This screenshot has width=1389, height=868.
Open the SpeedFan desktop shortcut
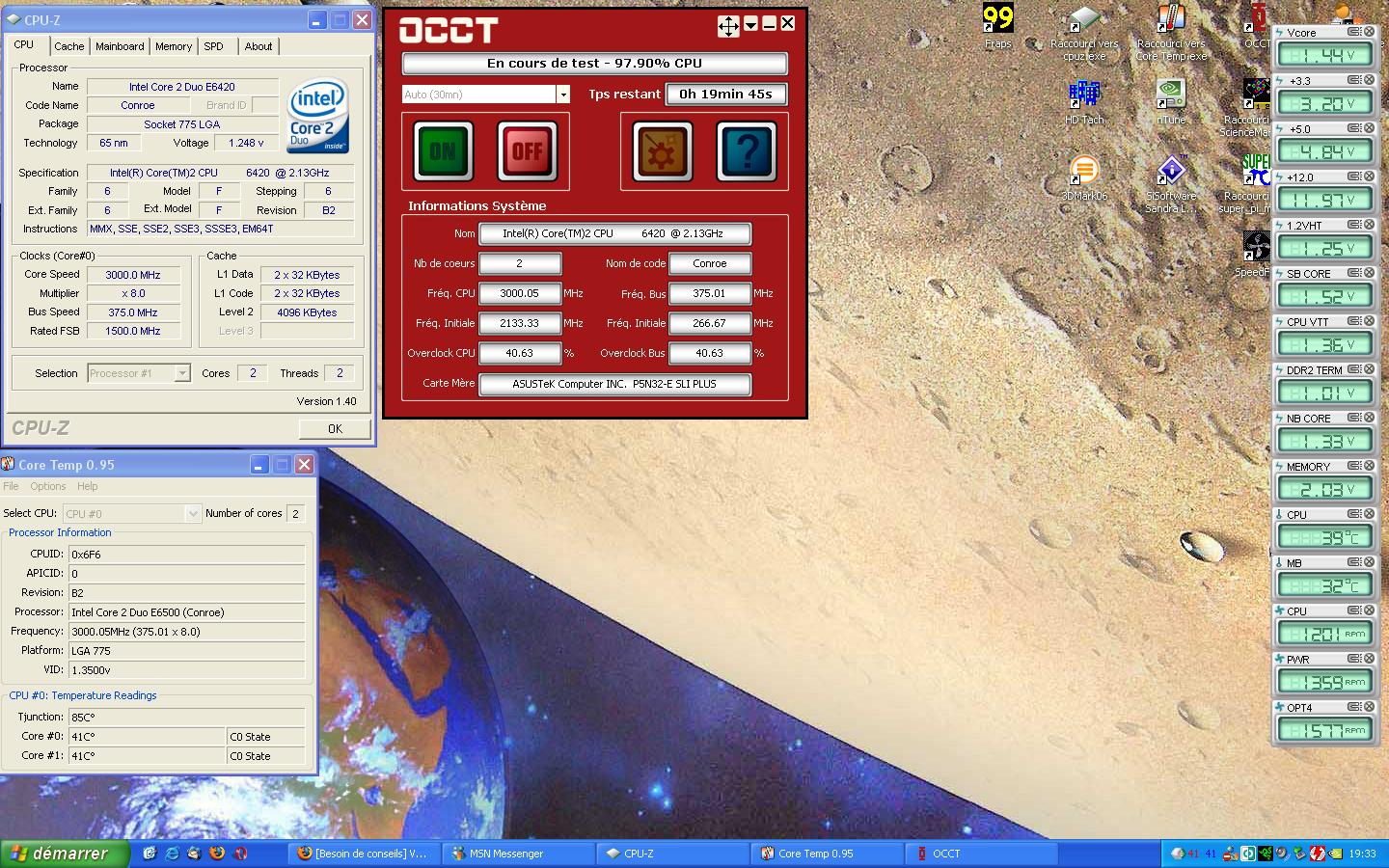(1256, 255)
